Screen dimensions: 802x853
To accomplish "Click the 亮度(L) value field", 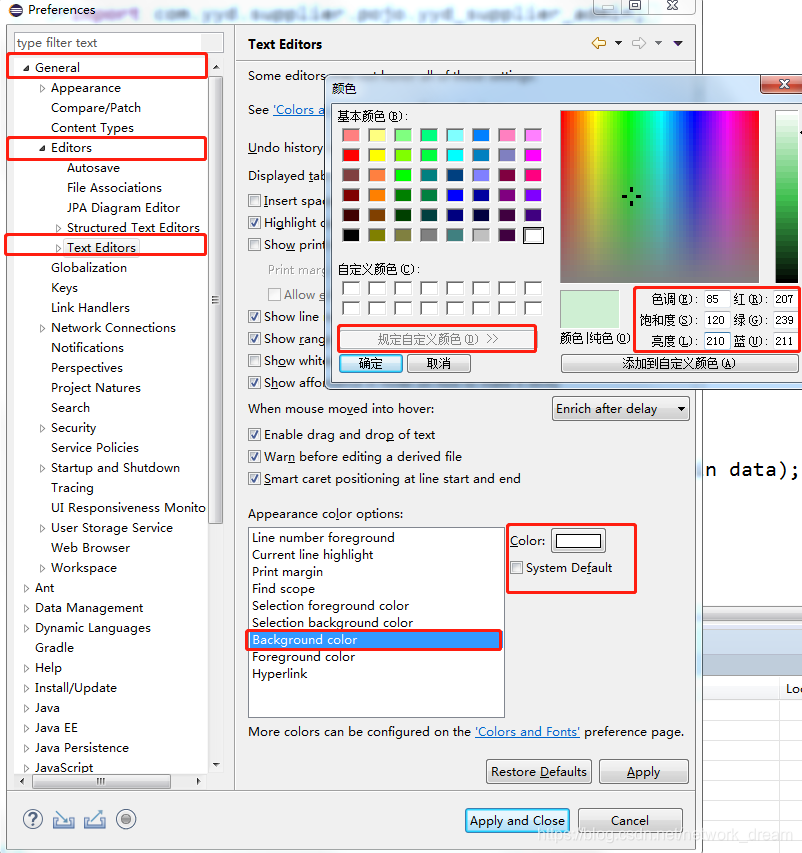I will tap(717, 341).
